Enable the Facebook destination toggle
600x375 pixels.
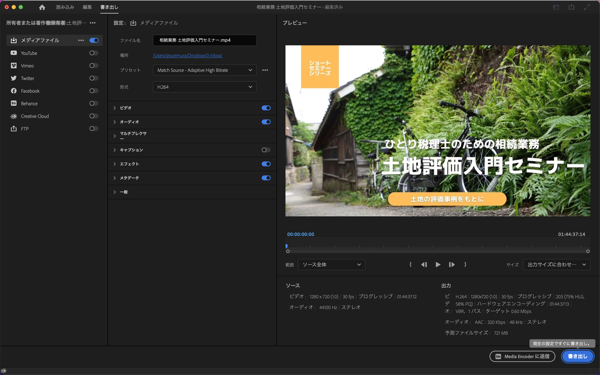(x=94, y=91)
